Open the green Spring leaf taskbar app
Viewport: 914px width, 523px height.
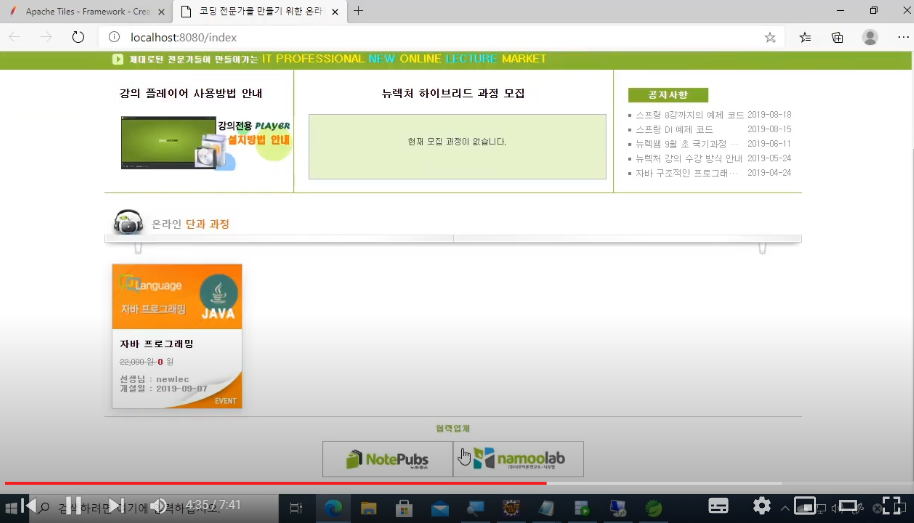(x=654, y=508)
